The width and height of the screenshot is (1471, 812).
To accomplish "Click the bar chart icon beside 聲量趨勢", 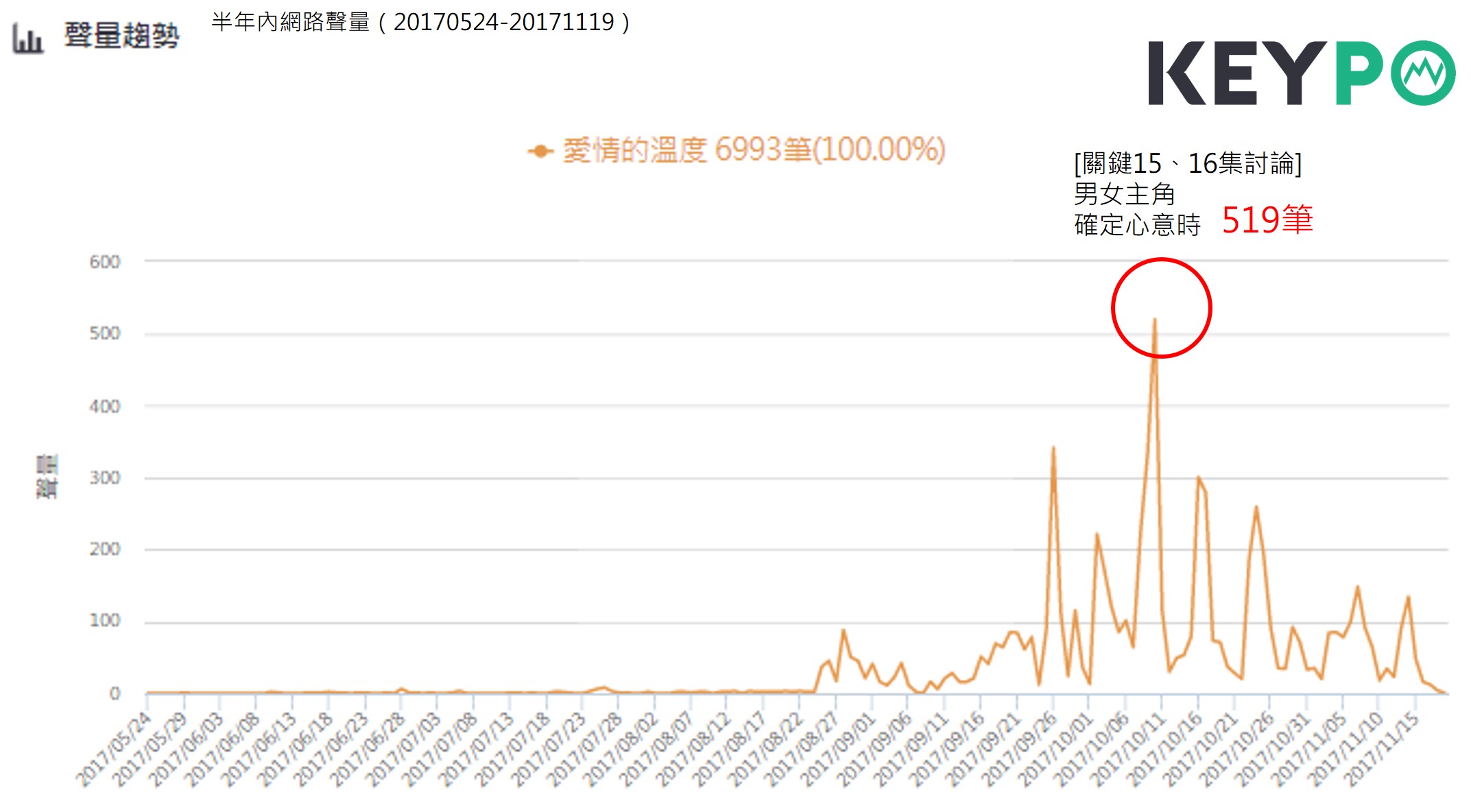I will (x=27, y=38).
